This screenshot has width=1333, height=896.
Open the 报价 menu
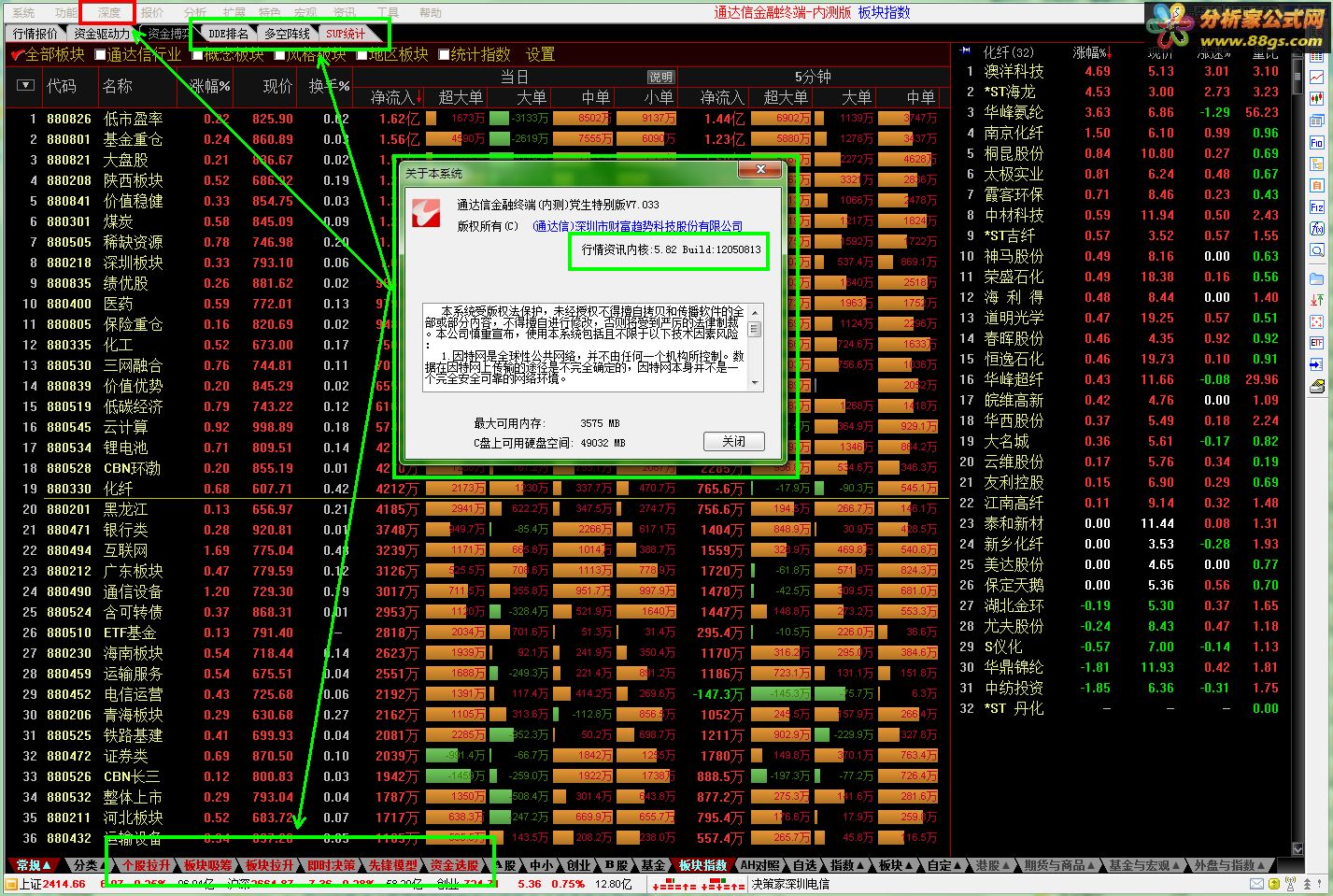click(x=151, y=13)
